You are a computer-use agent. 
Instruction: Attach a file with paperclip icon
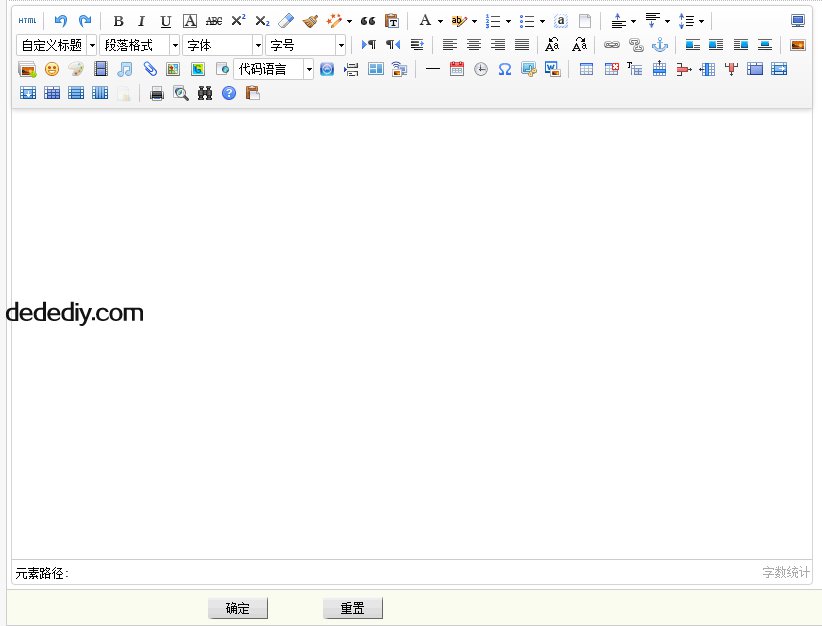(x=149, y=69)
